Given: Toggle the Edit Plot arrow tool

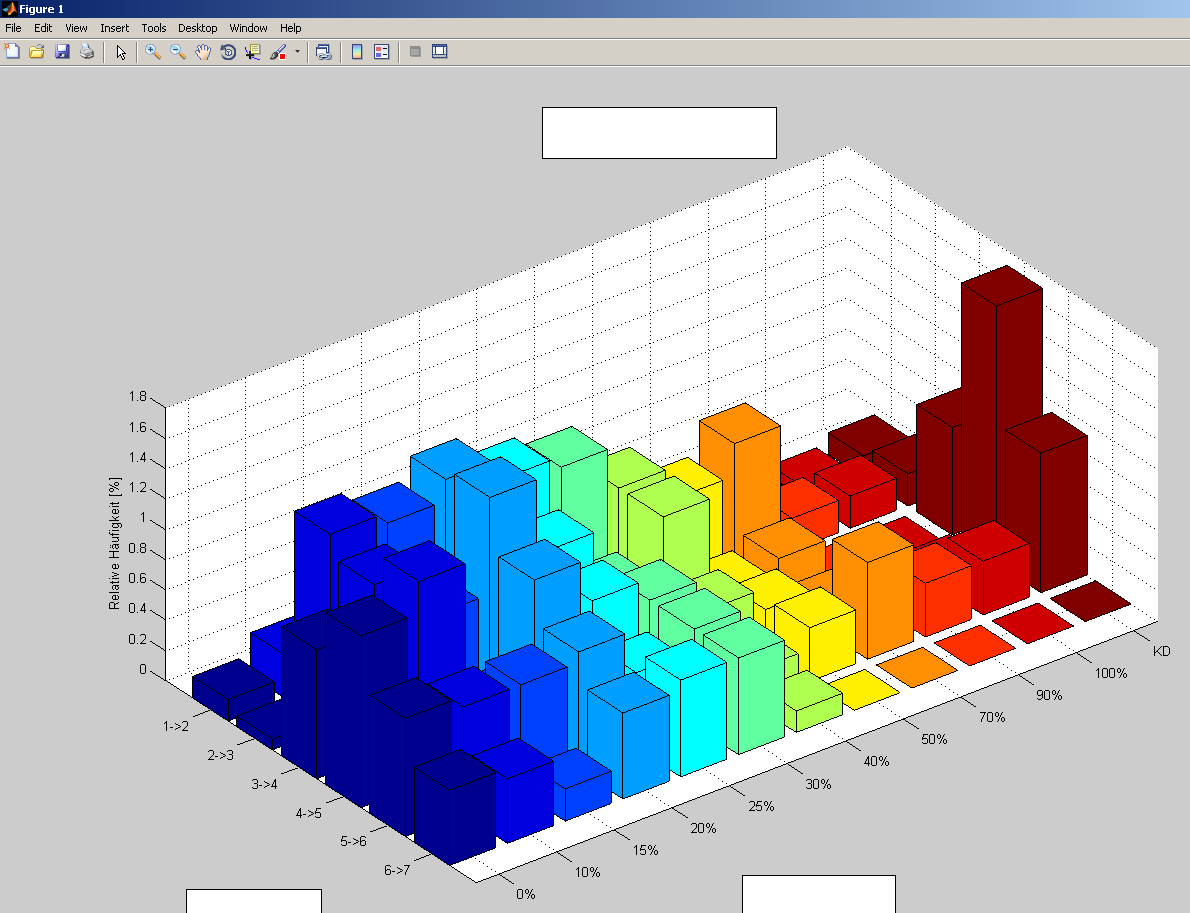Looking at the screenshot, I should click(121, 51).
